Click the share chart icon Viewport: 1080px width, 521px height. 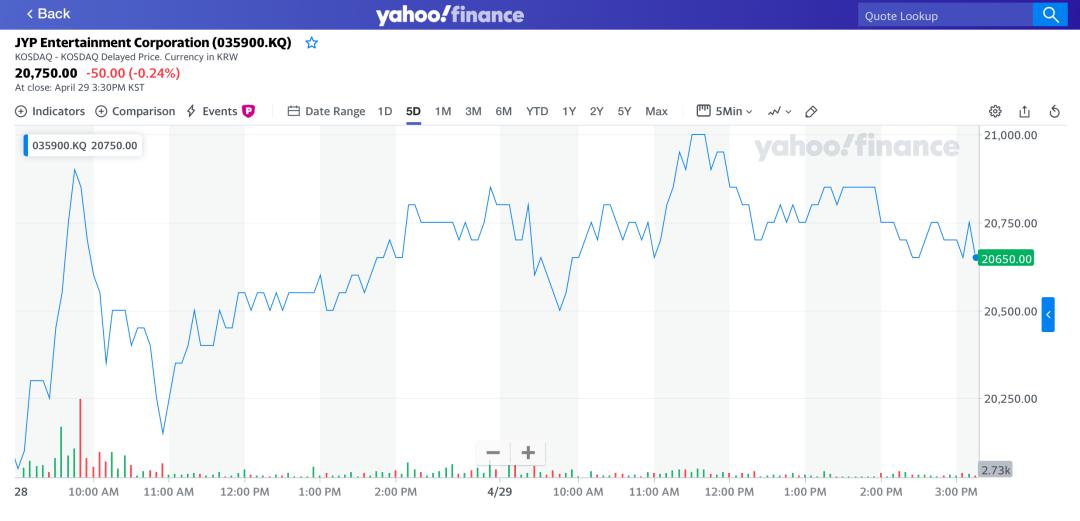tap(1024, 111)
